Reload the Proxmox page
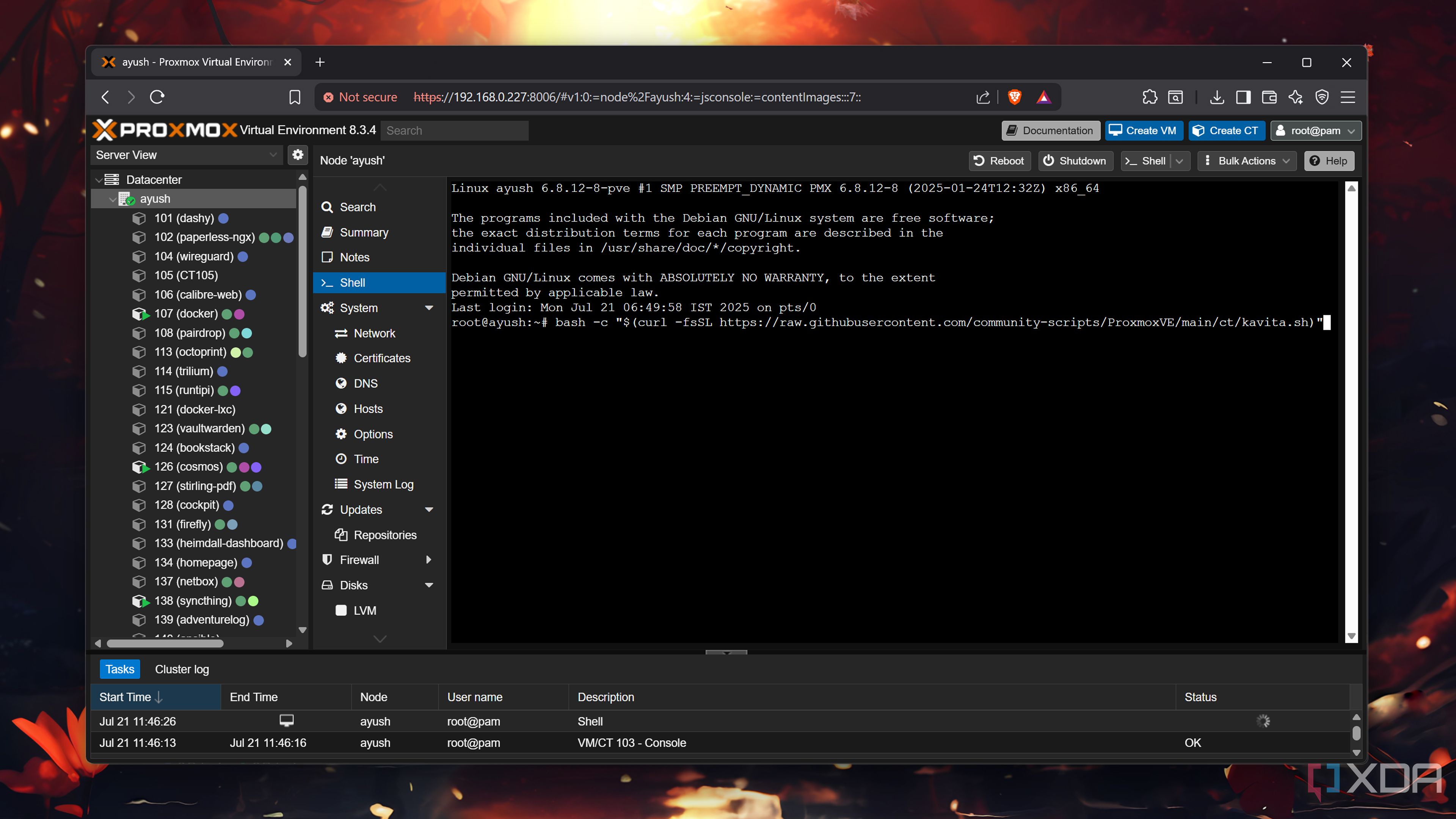This screenshot has height=819, width=1456. pos(157,97)
